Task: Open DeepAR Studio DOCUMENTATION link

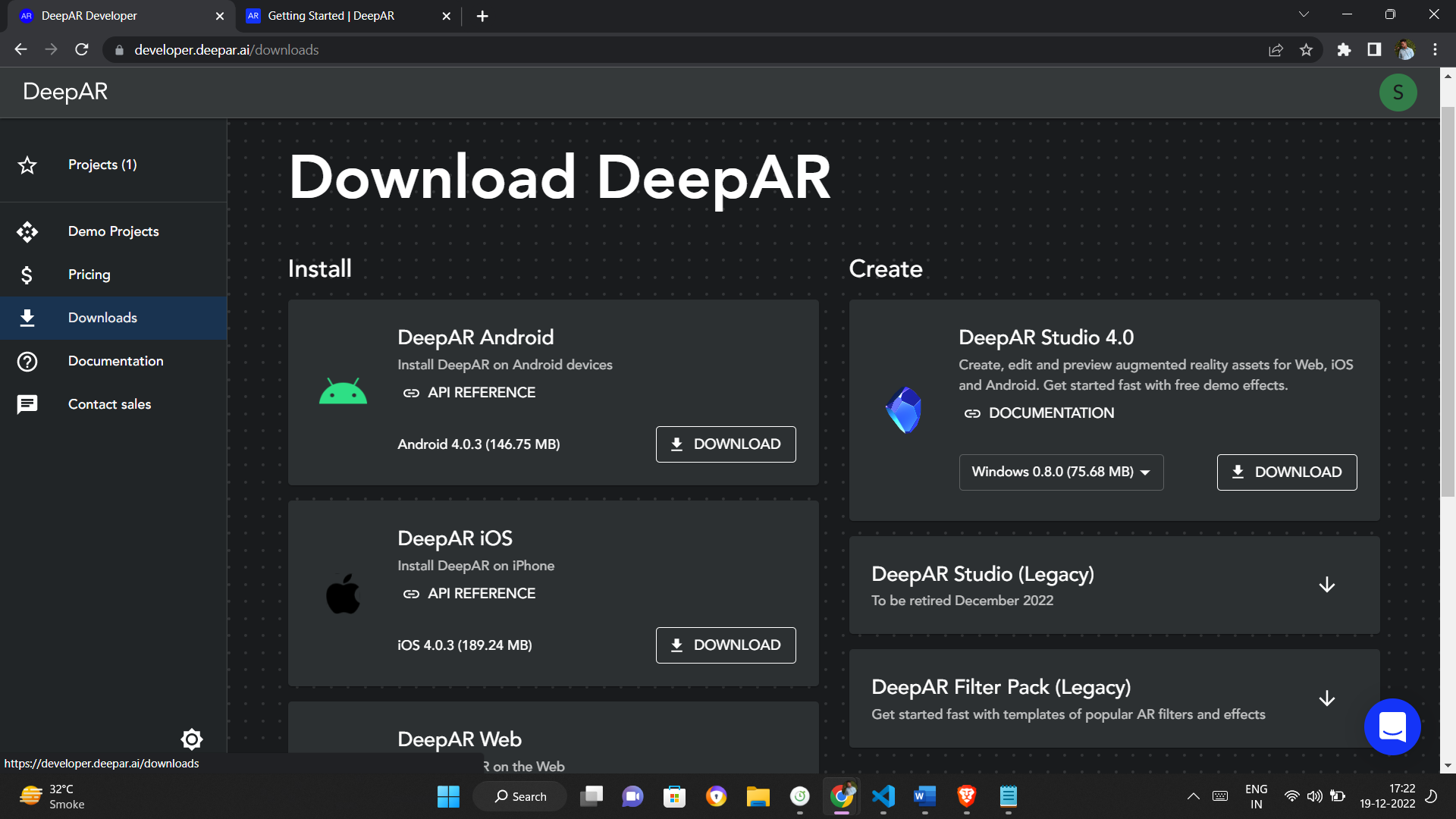Action: coord(1038,413)
